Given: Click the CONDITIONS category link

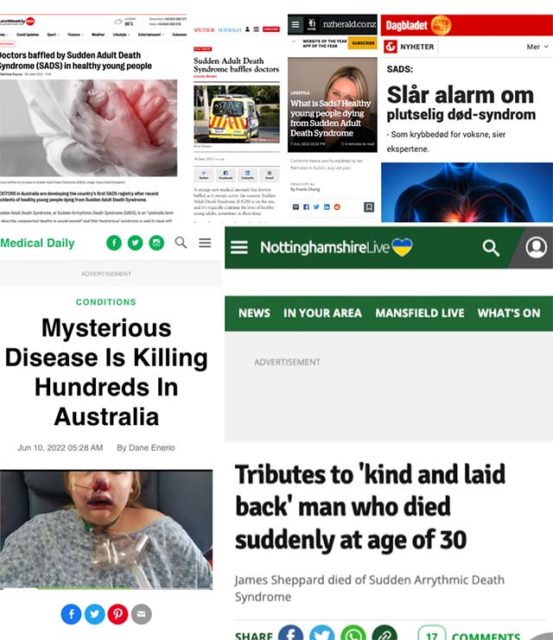Looking at the screenshot, I should (106, 302).
